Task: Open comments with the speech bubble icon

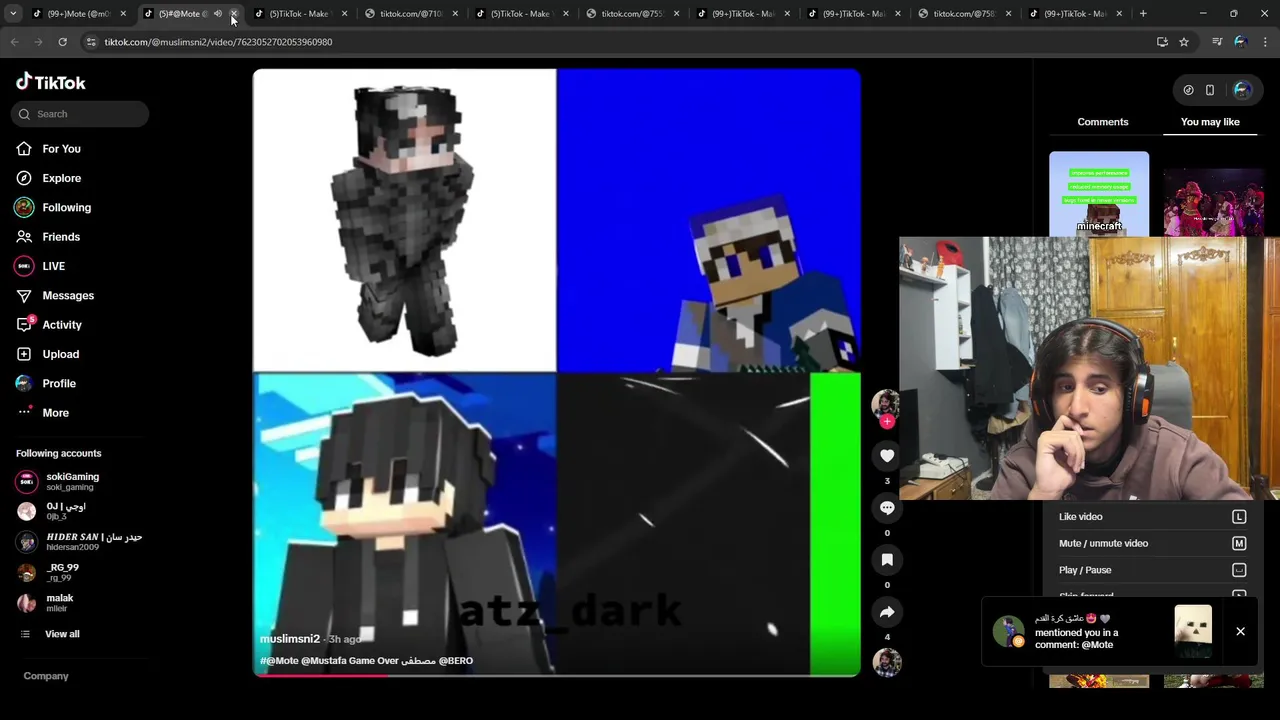Action: [887, 508]
